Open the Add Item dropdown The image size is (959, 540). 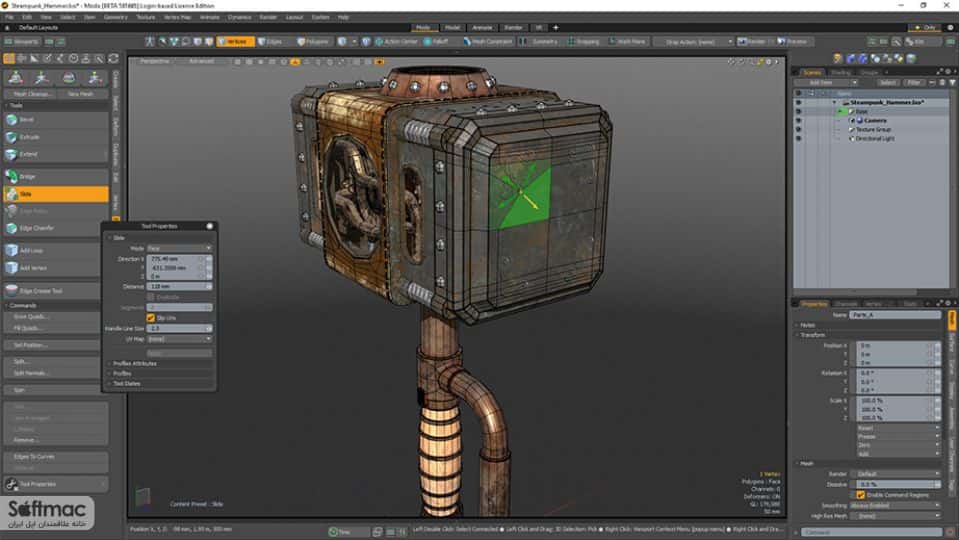(x=826, y=83)
